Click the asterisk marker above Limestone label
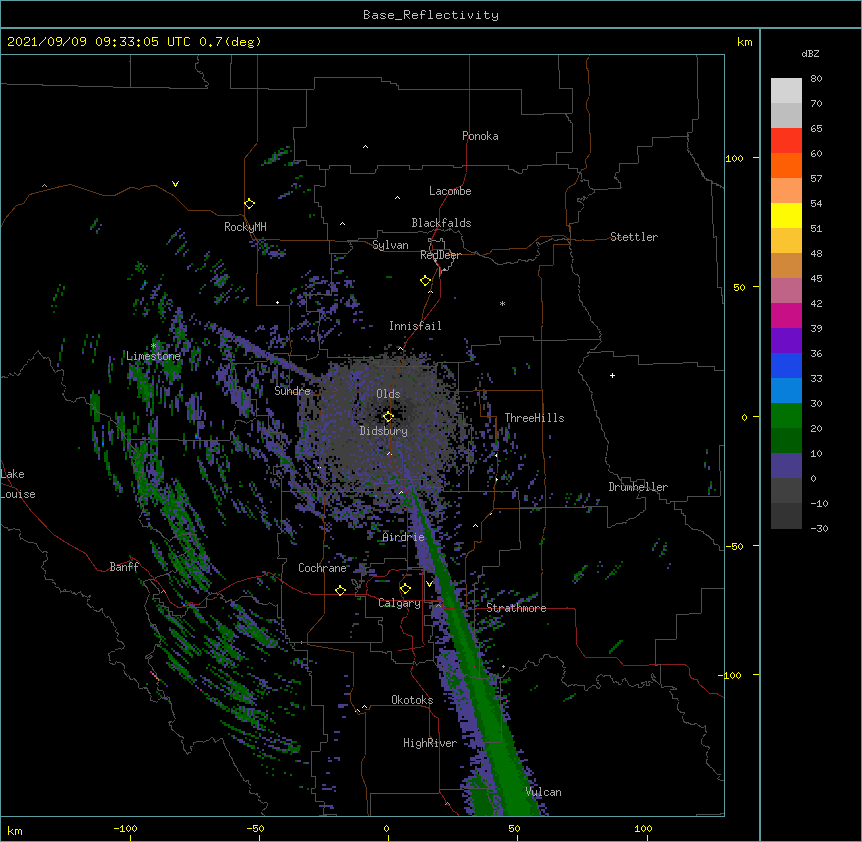Viewport: 862px width, 842px height. coord(153,346)
